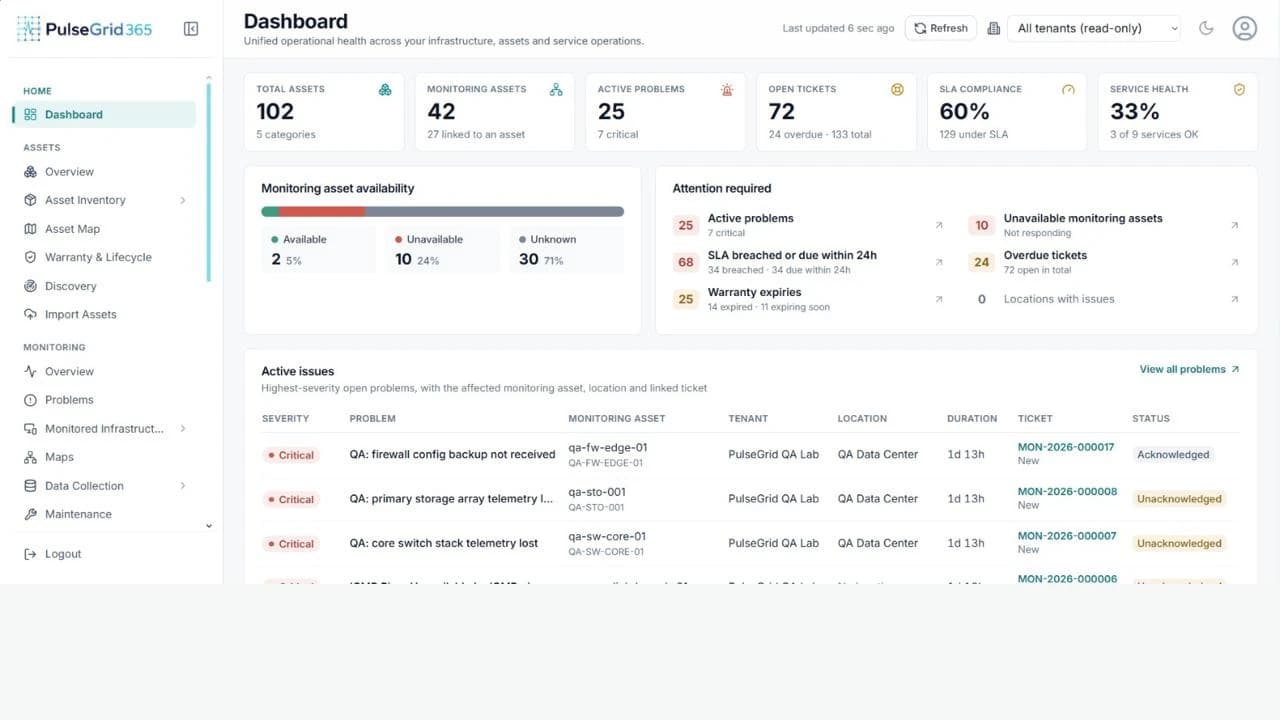Image resolution: width=1280 pixels, height=720 pixels.
Task: Click the PulseGrid365 logo
Action: tap(85, 29)
